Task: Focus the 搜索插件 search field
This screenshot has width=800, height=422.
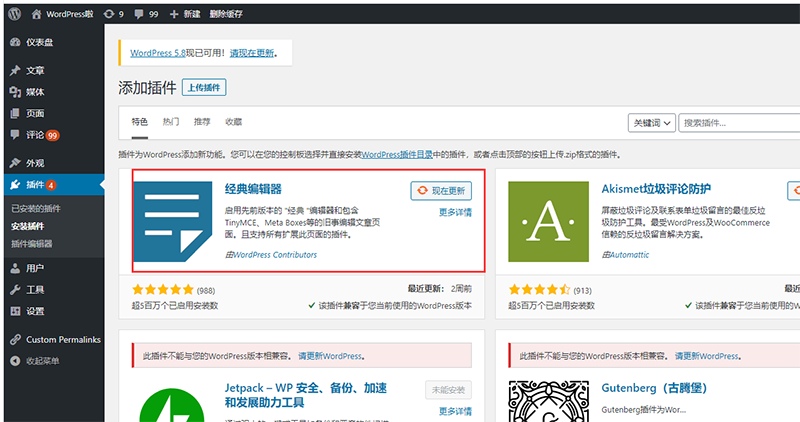Action: [x=739, y=123]
